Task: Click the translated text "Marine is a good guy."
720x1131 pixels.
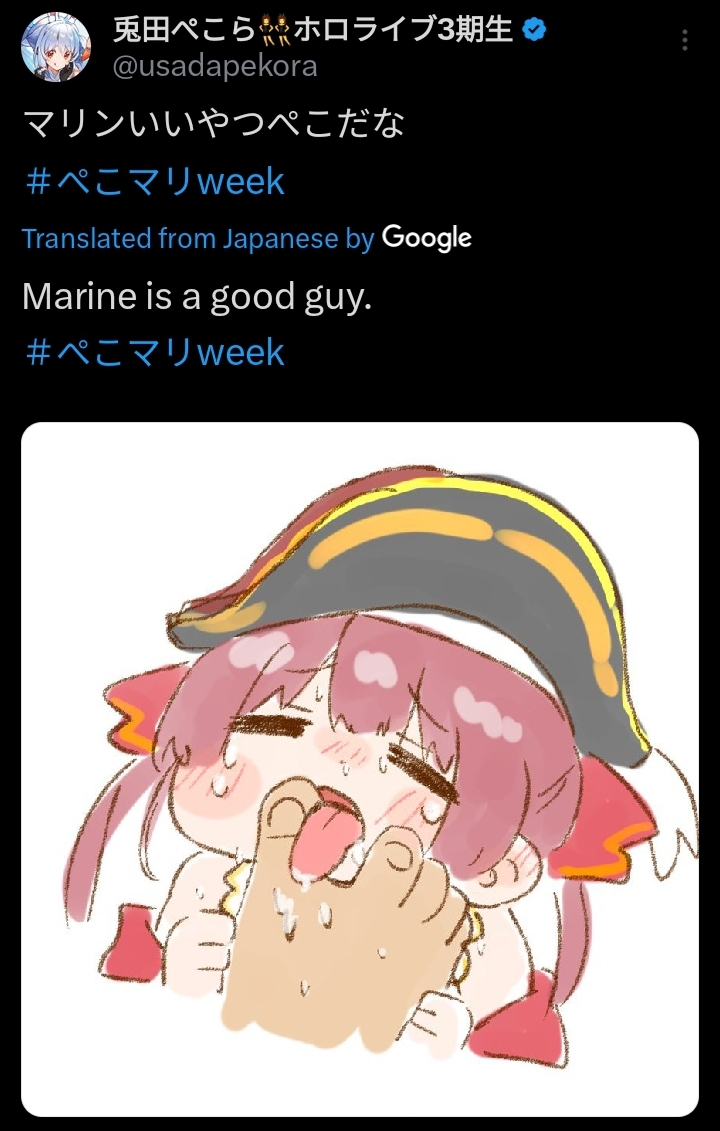Action: [x=197, y=296]
